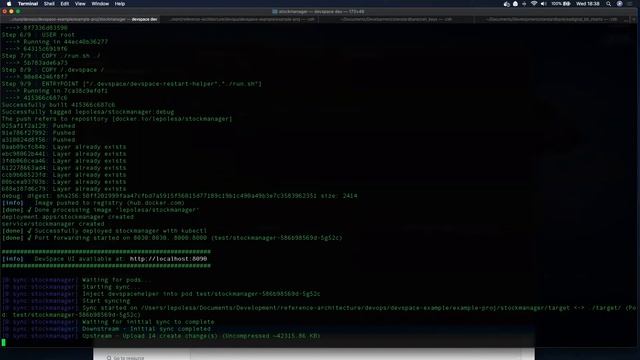Click the Siri icon in menu bar
The image size is (640, 360).
tap(620, 4)
